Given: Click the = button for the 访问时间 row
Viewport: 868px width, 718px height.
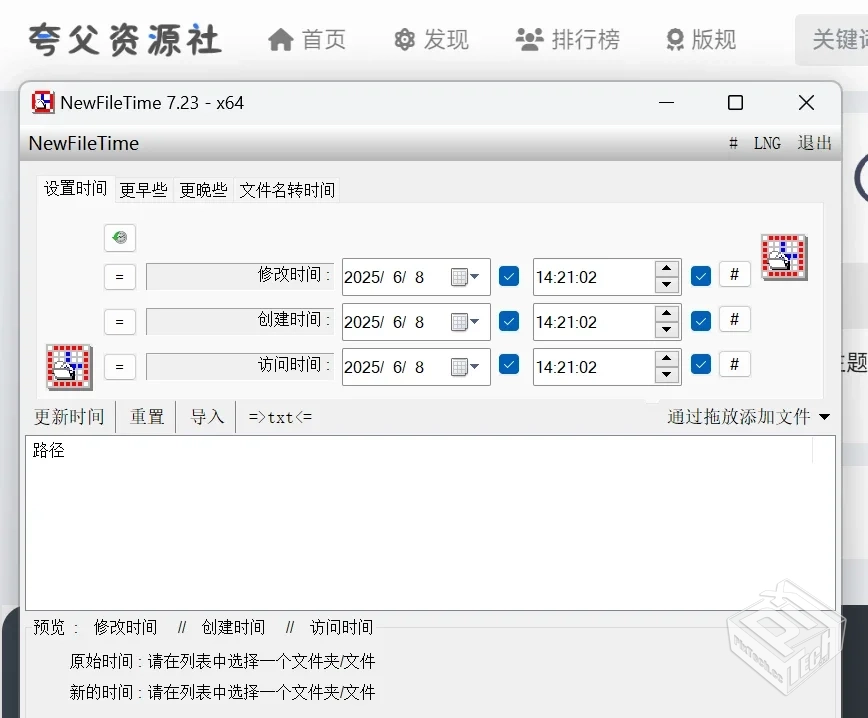Looking at the screenshot, I should pyautogui.click(x=119, y=366).
